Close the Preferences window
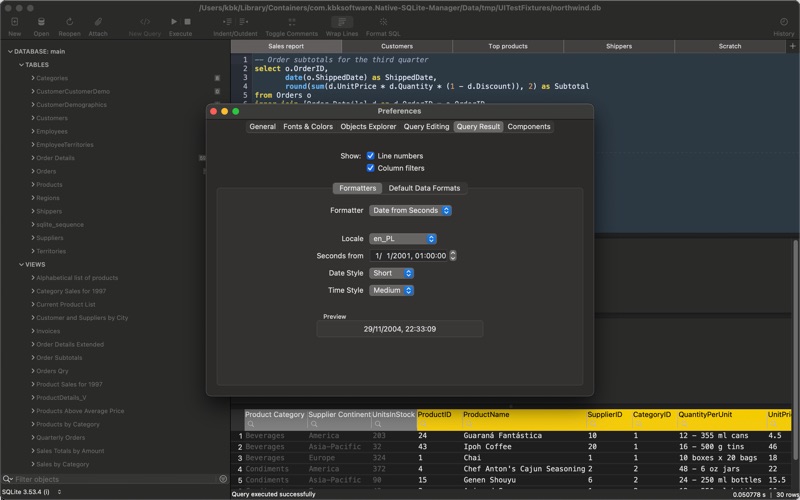The image size is (800, 500). [214, 111]
